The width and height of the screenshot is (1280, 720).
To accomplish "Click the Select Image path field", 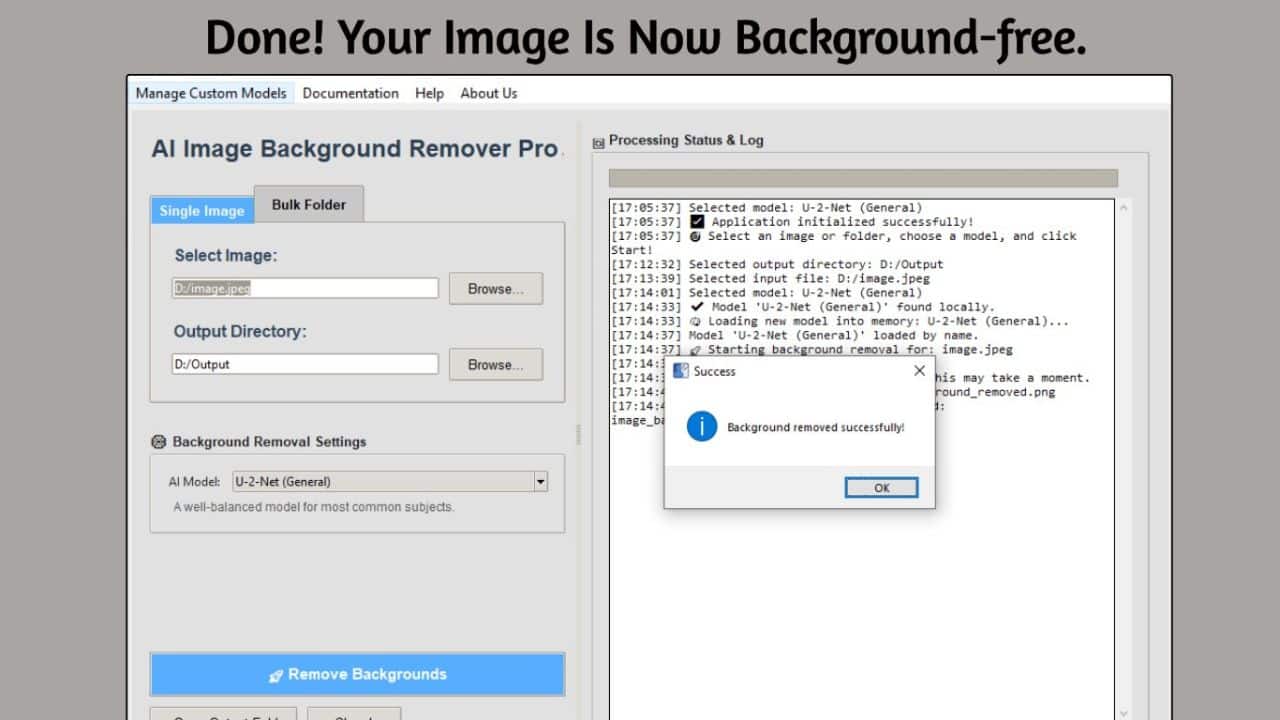I will (305, 289).
